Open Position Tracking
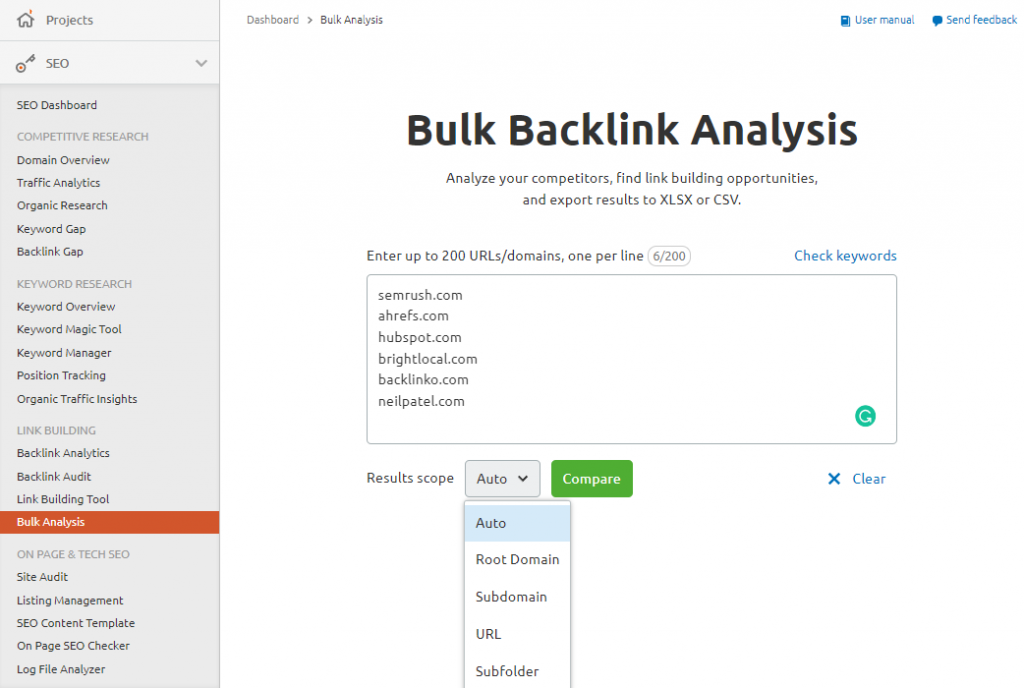1024x688 pixels. tap(61, 375)
